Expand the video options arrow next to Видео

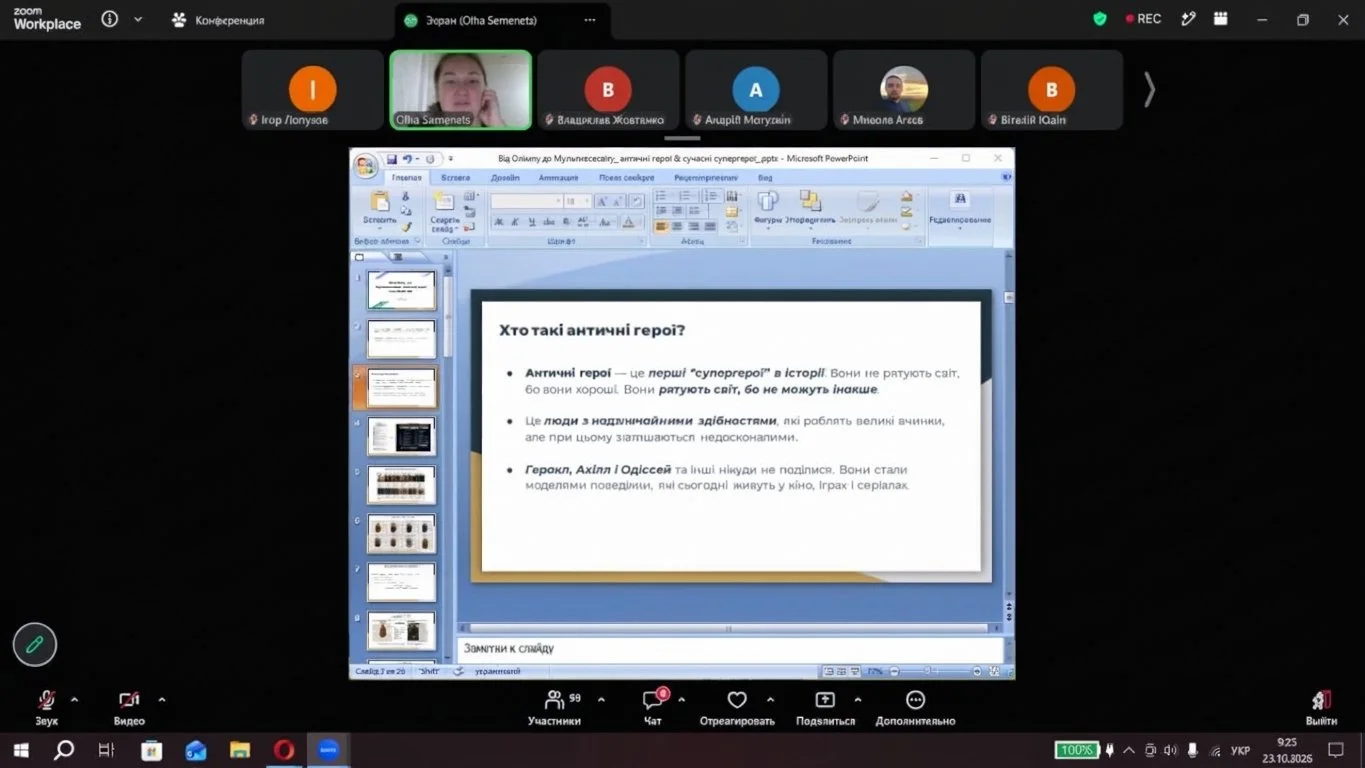pos(162,700)
